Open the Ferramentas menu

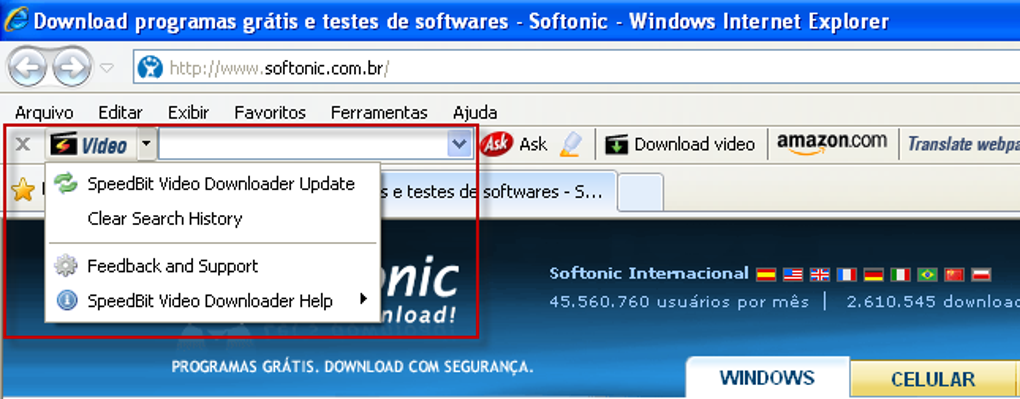coord(379,113)
